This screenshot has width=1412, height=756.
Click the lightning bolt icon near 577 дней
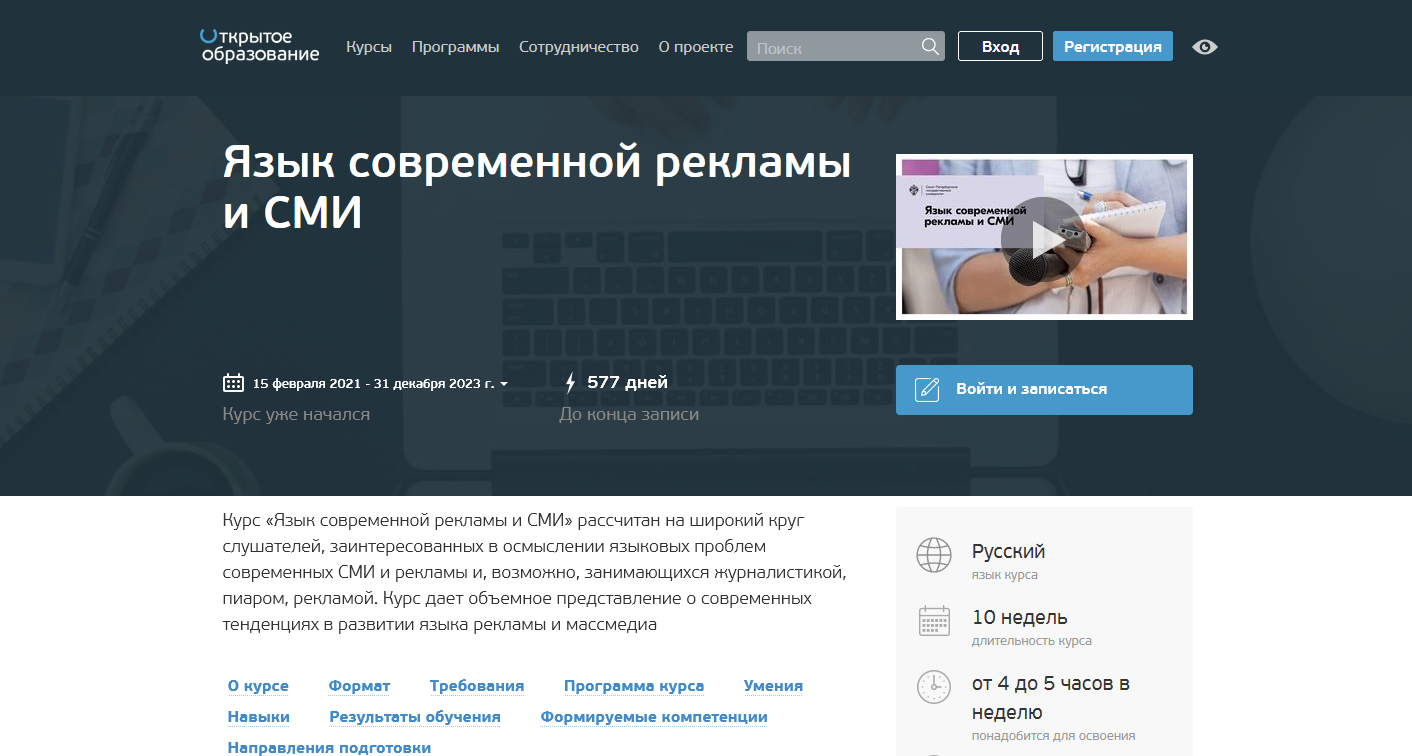(571, 382)
